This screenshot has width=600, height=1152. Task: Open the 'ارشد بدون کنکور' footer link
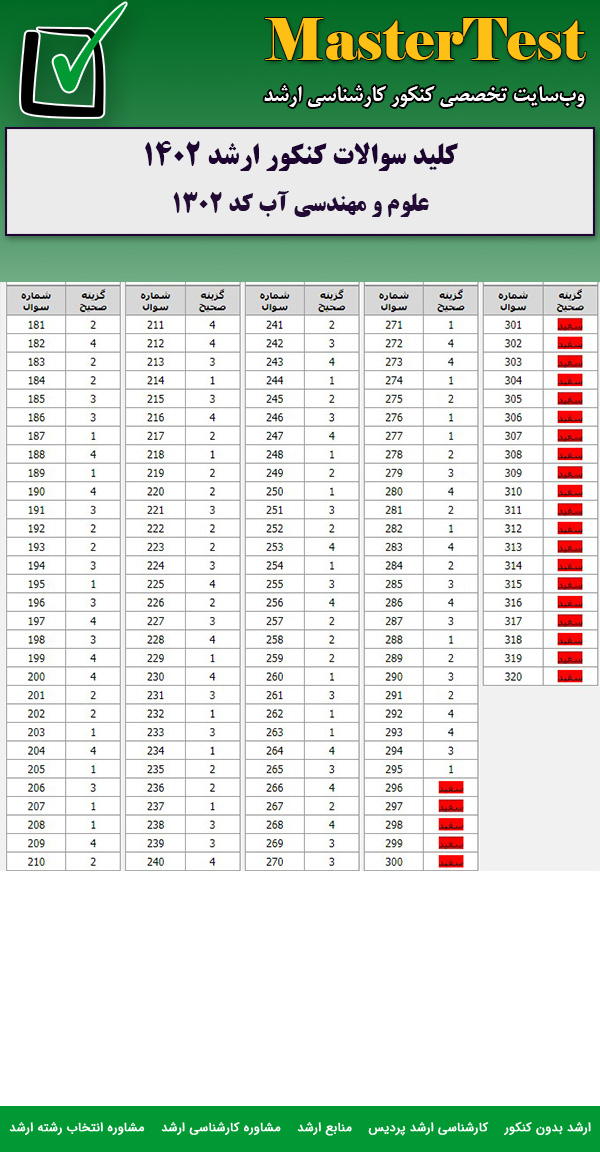547,1127
